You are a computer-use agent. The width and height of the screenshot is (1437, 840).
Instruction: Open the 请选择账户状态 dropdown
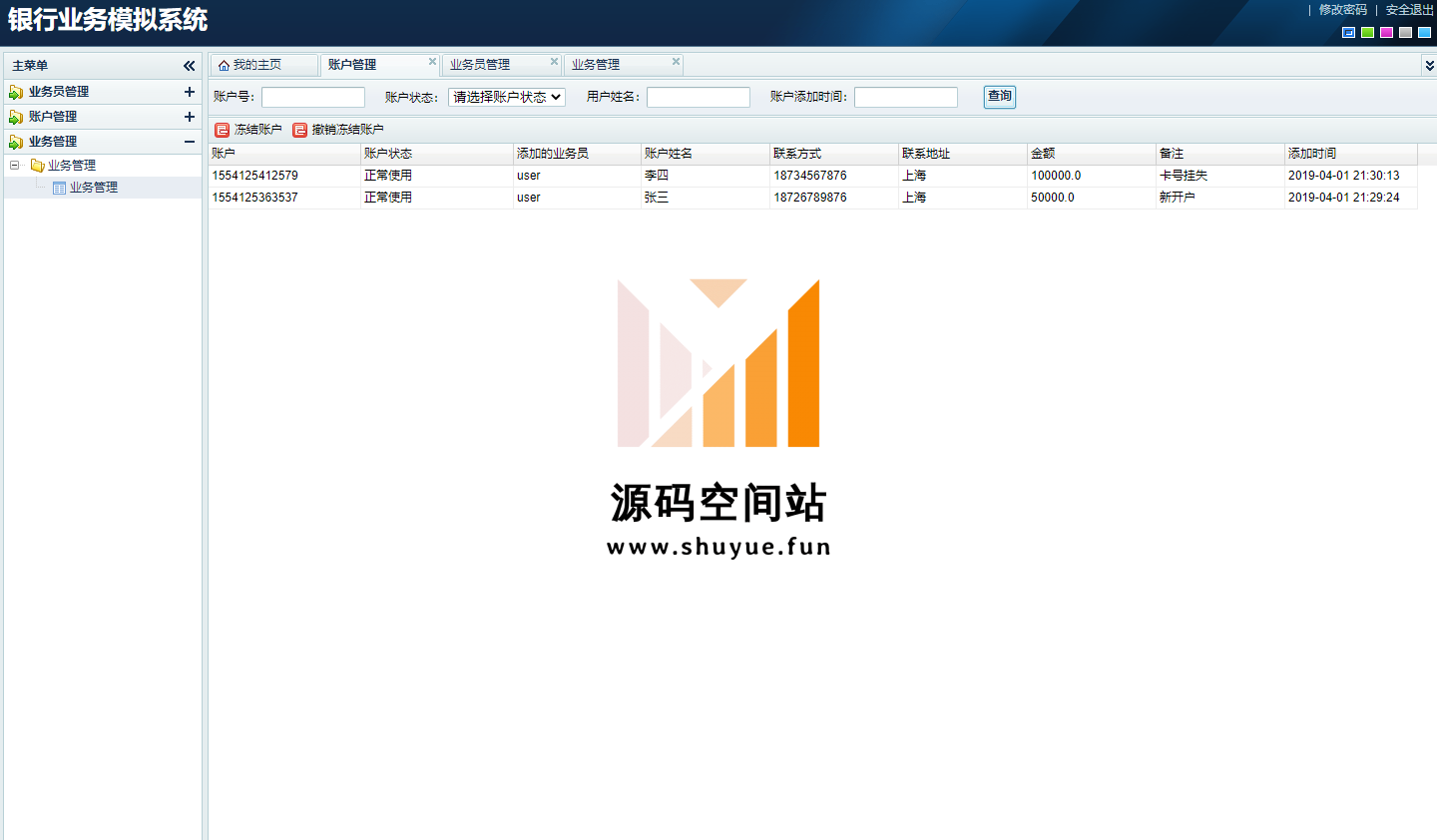pos(507,97)
